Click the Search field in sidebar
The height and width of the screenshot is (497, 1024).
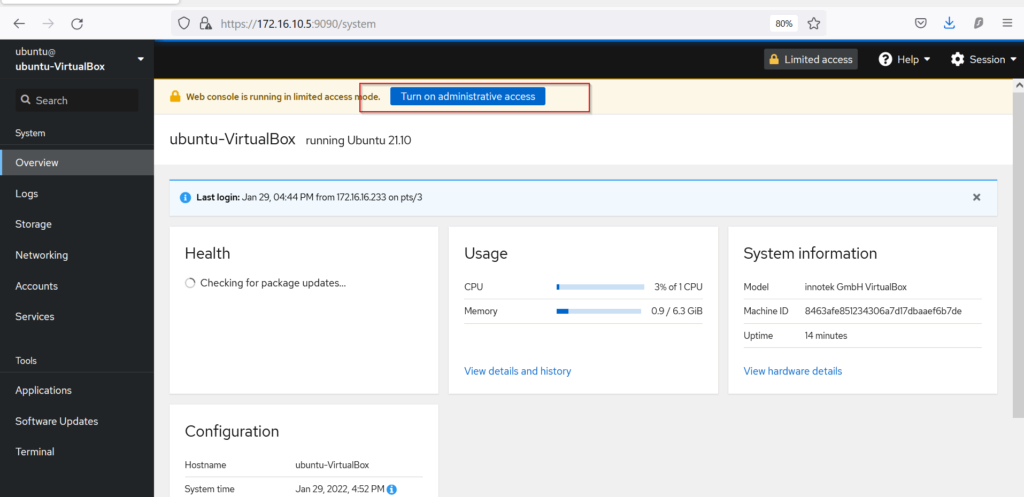click(x=77, y=101)
